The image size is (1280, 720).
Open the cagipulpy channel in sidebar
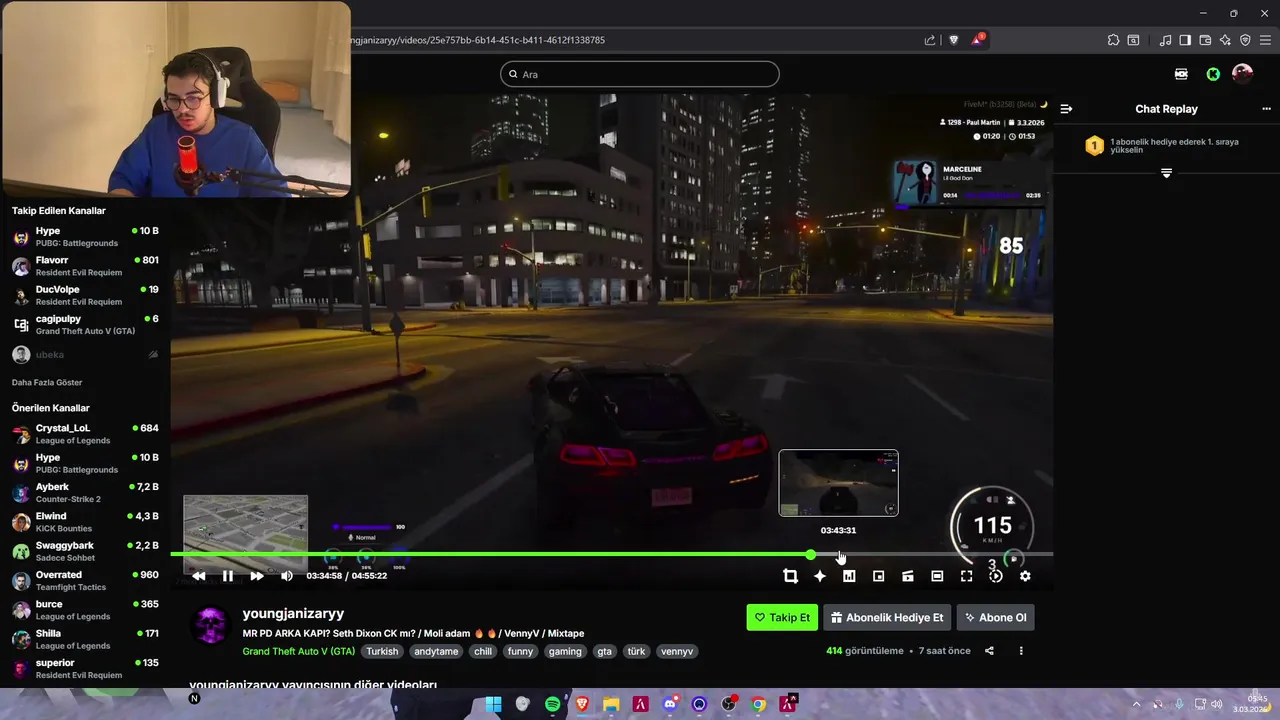point(85,325)
